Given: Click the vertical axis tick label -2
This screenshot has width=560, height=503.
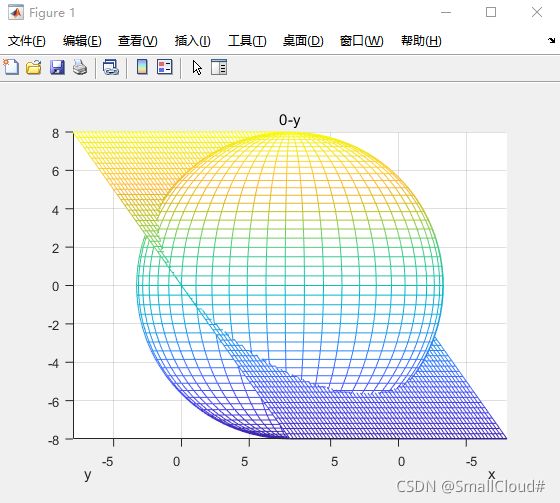Looking at the screenshot, I should tap(54, 325).
